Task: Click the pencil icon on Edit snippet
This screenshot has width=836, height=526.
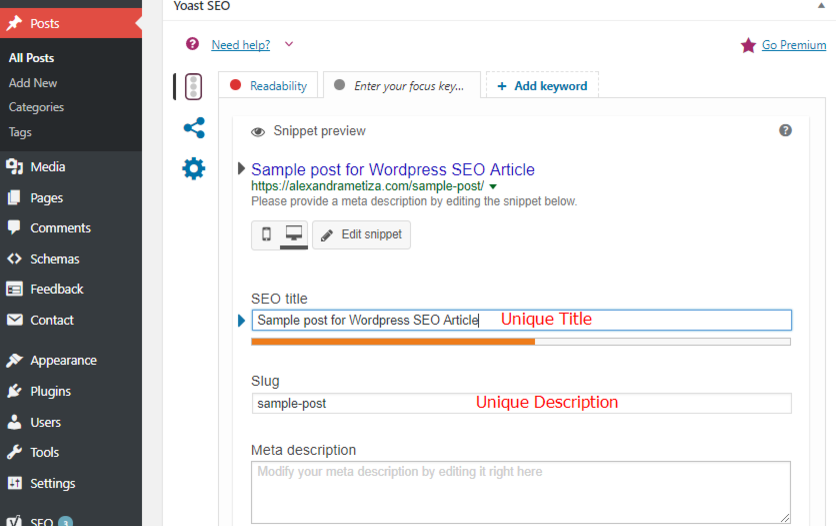Action: pyautogui.click(x=327, y=235)
